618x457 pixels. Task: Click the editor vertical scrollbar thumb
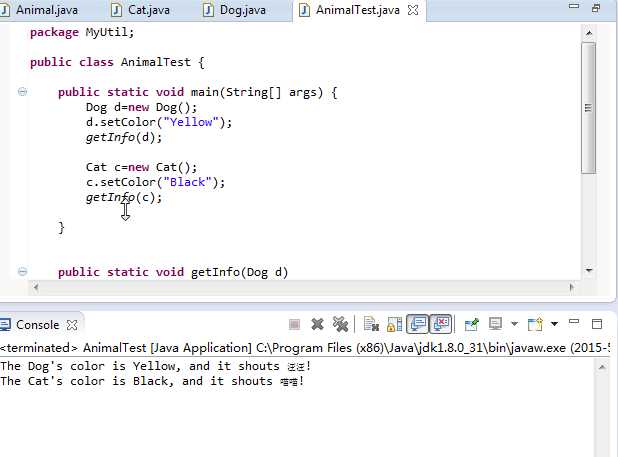click(588, 108)
